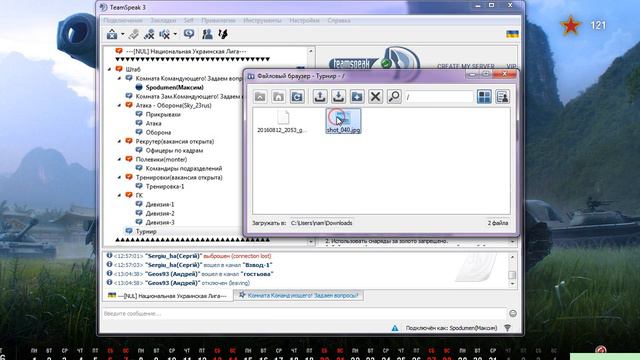
Task: Create a new folder in file browser
Action: [x=357, y=97]
